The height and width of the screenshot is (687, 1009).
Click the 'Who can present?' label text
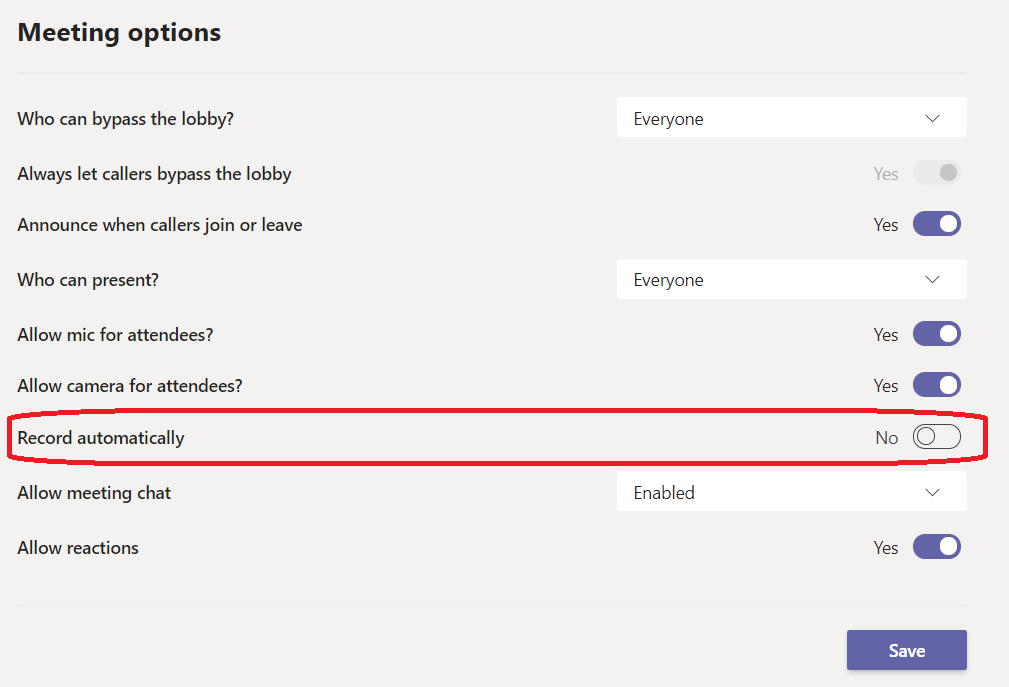pyautogui.click(x=88, y=279)
